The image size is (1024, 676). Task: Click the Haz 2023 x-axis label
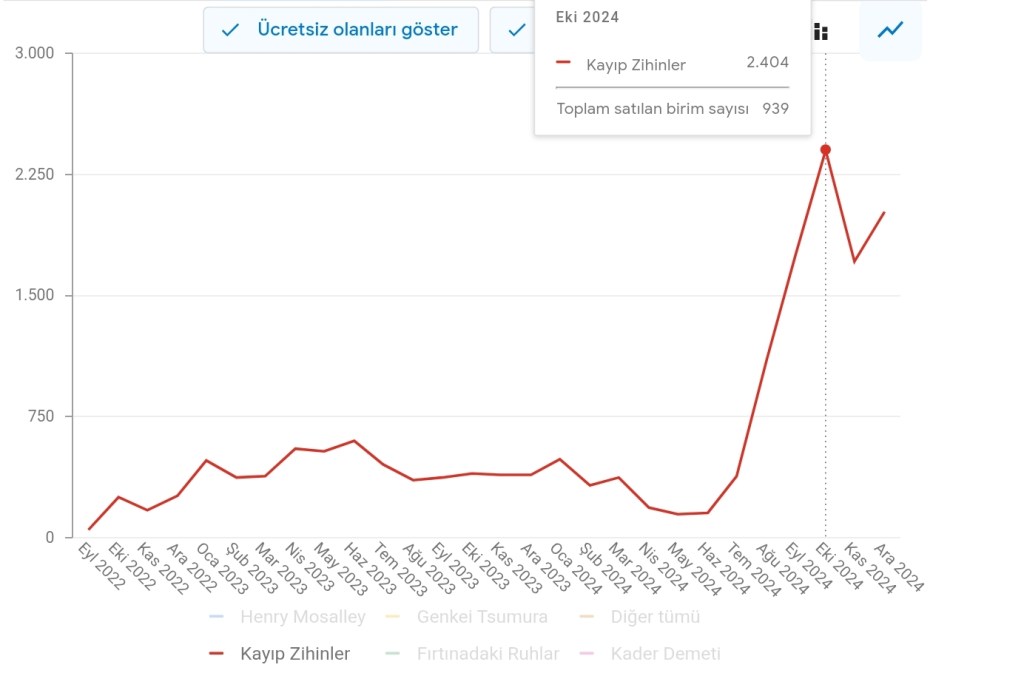[x=368, y=567]
